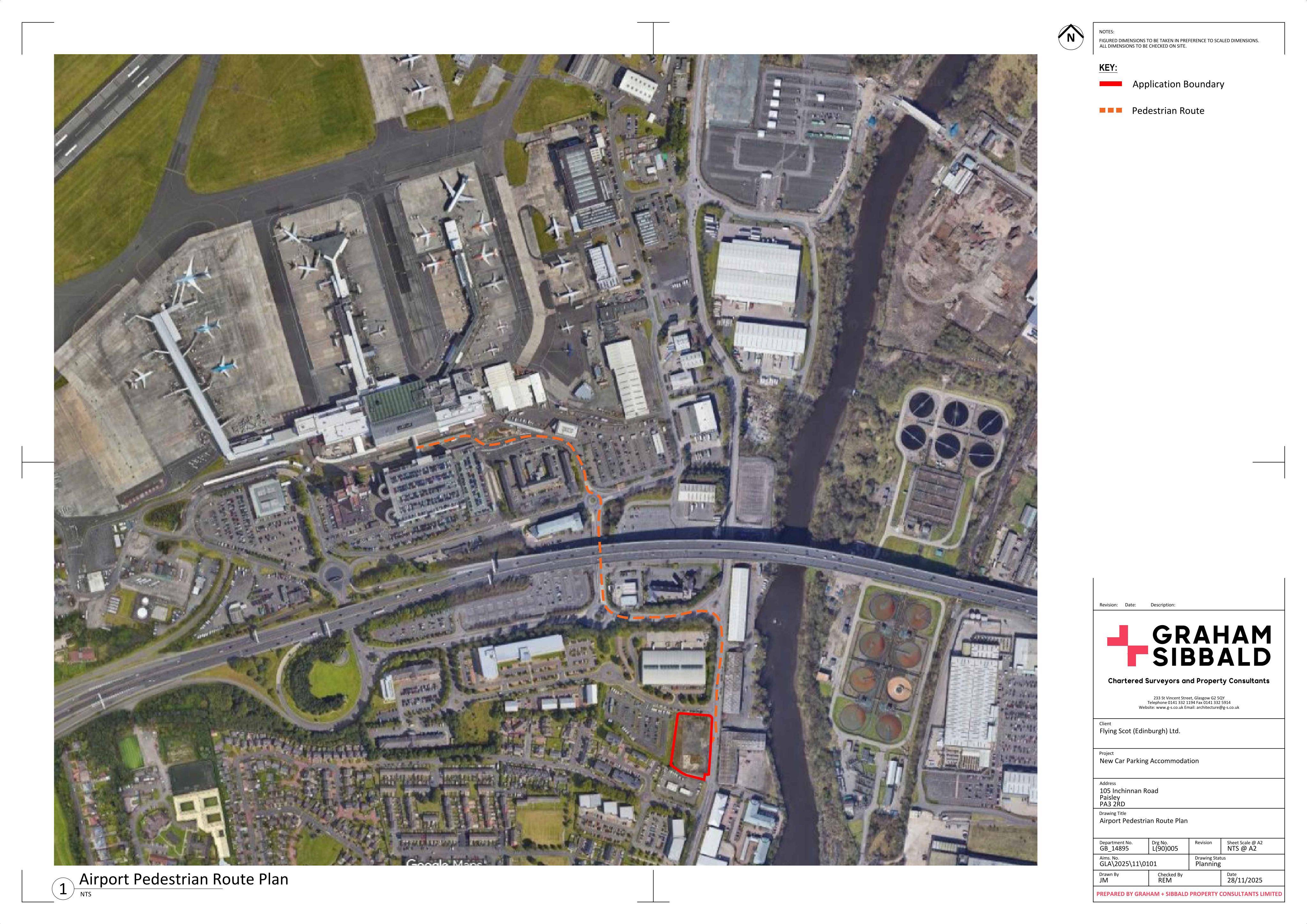
Task: Click the 'Description:' column label
Action: point(1162,605)
